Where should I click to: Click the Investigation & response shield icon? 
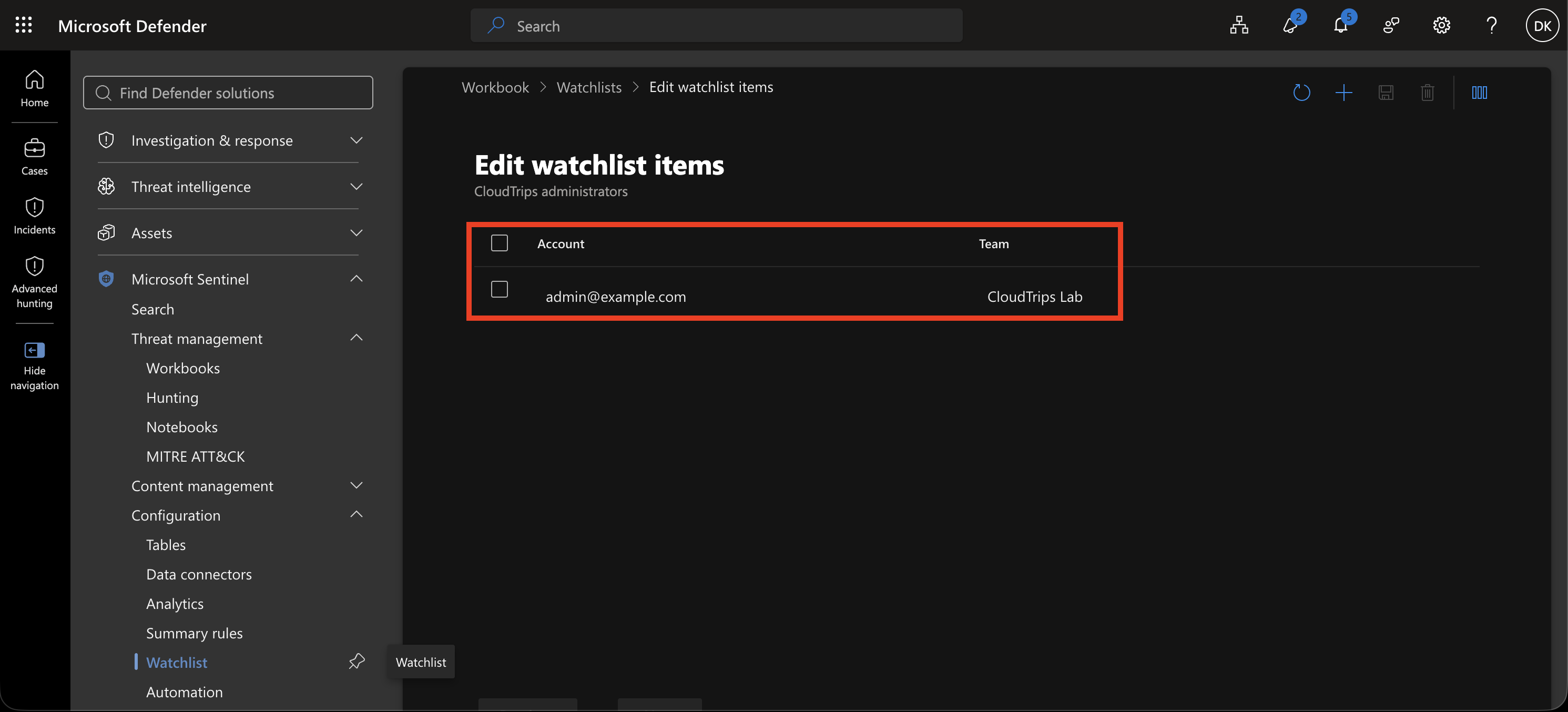(106, 140)
